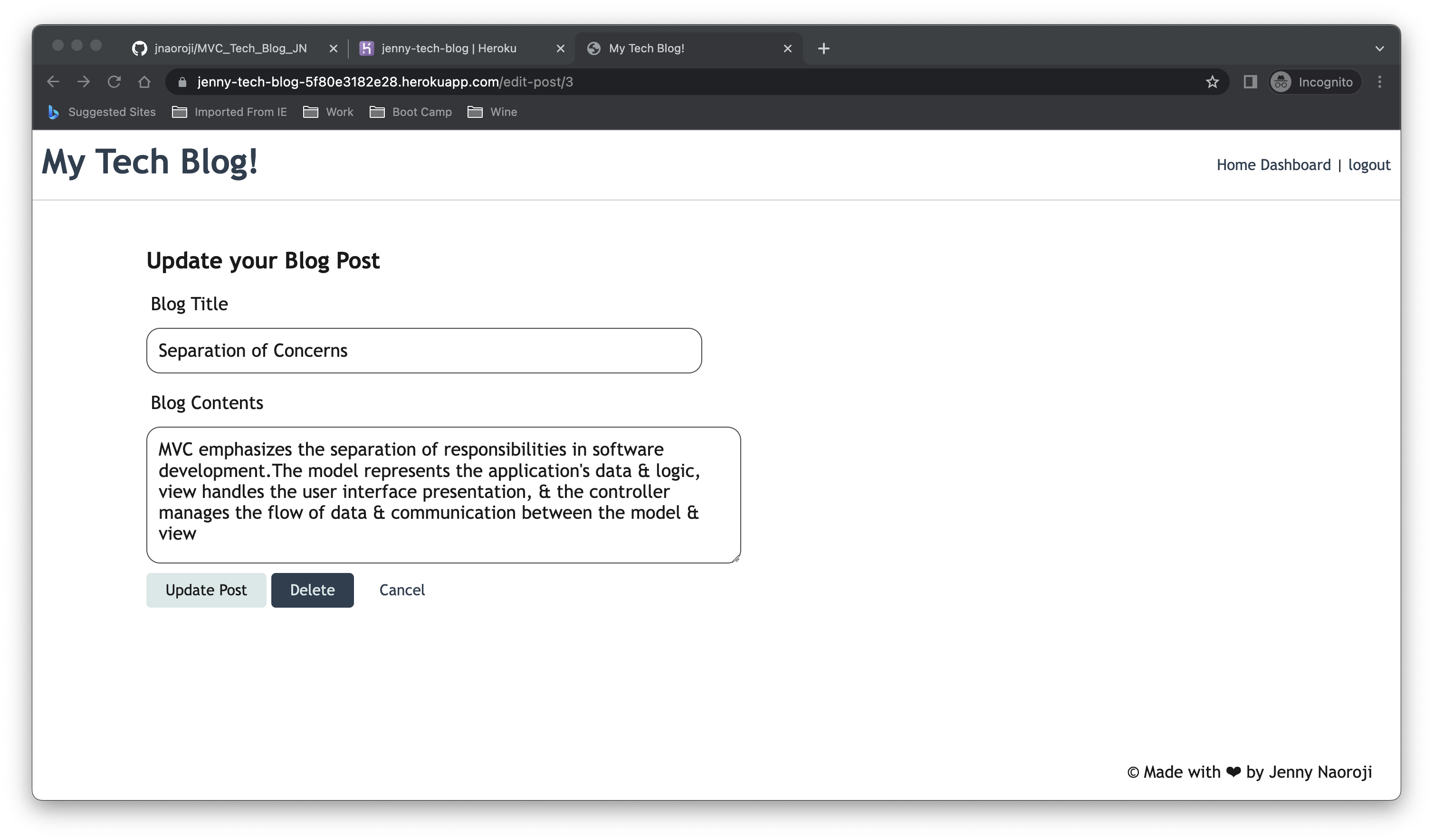Image resolution: width=1433 pixels, height=840 pixels.
Task: Bookmark this page with the star icon
Action: click(x=1212, y=82)
